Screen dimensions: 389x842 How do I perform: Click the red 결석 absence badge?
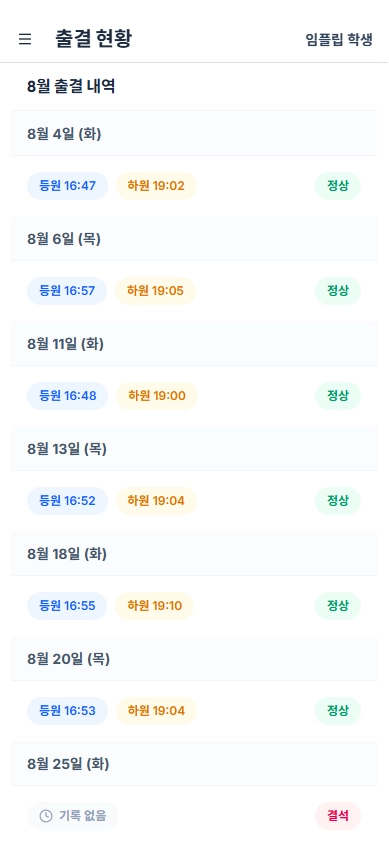338,816
